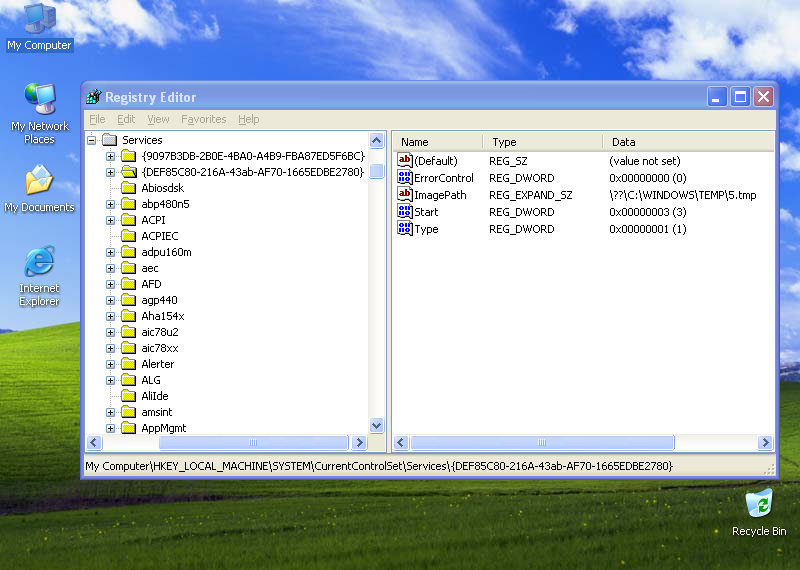Image resolution: width=800 pixels, height=570 pixels.
Task: Expand the abp480n5 key
Action: tap(111, 204)
